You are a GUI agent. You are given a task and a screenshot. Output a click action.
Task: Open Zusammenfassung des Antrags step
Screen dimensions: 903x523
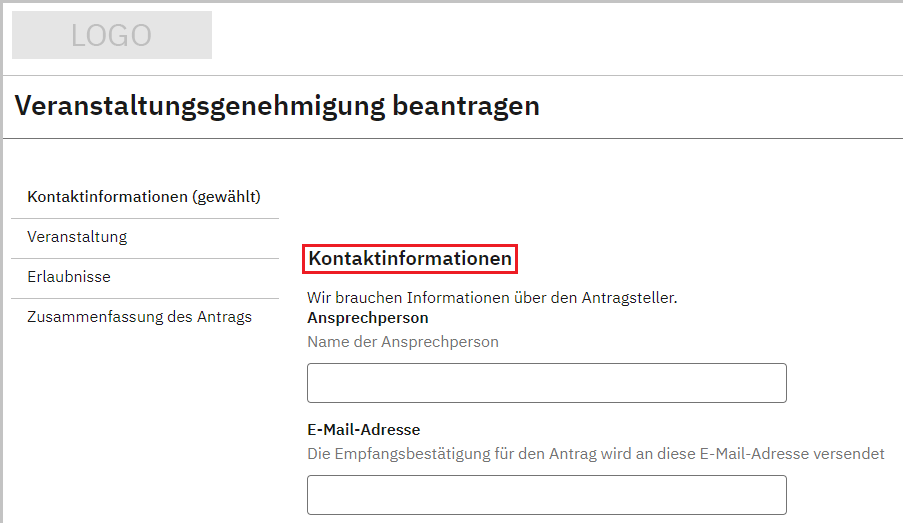[x=139, y=317]
